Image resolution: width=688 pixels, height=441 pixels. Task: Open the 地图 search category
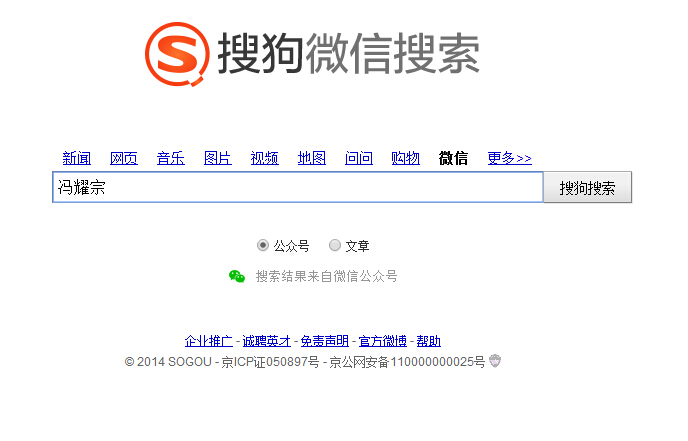(x=312, y=158)
